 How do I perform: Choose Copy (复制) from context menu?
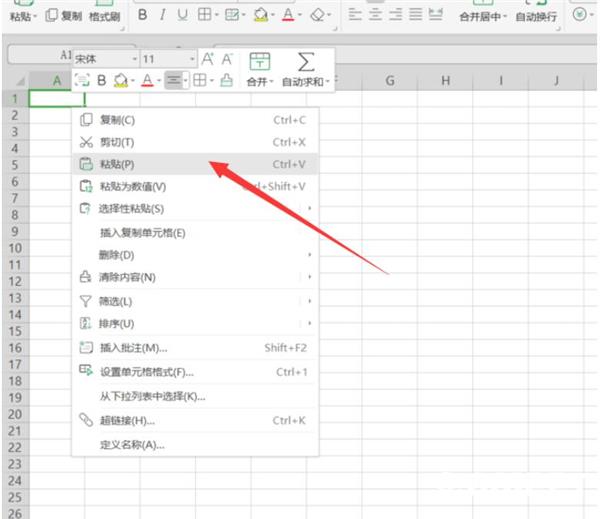[x=195, y=120]
